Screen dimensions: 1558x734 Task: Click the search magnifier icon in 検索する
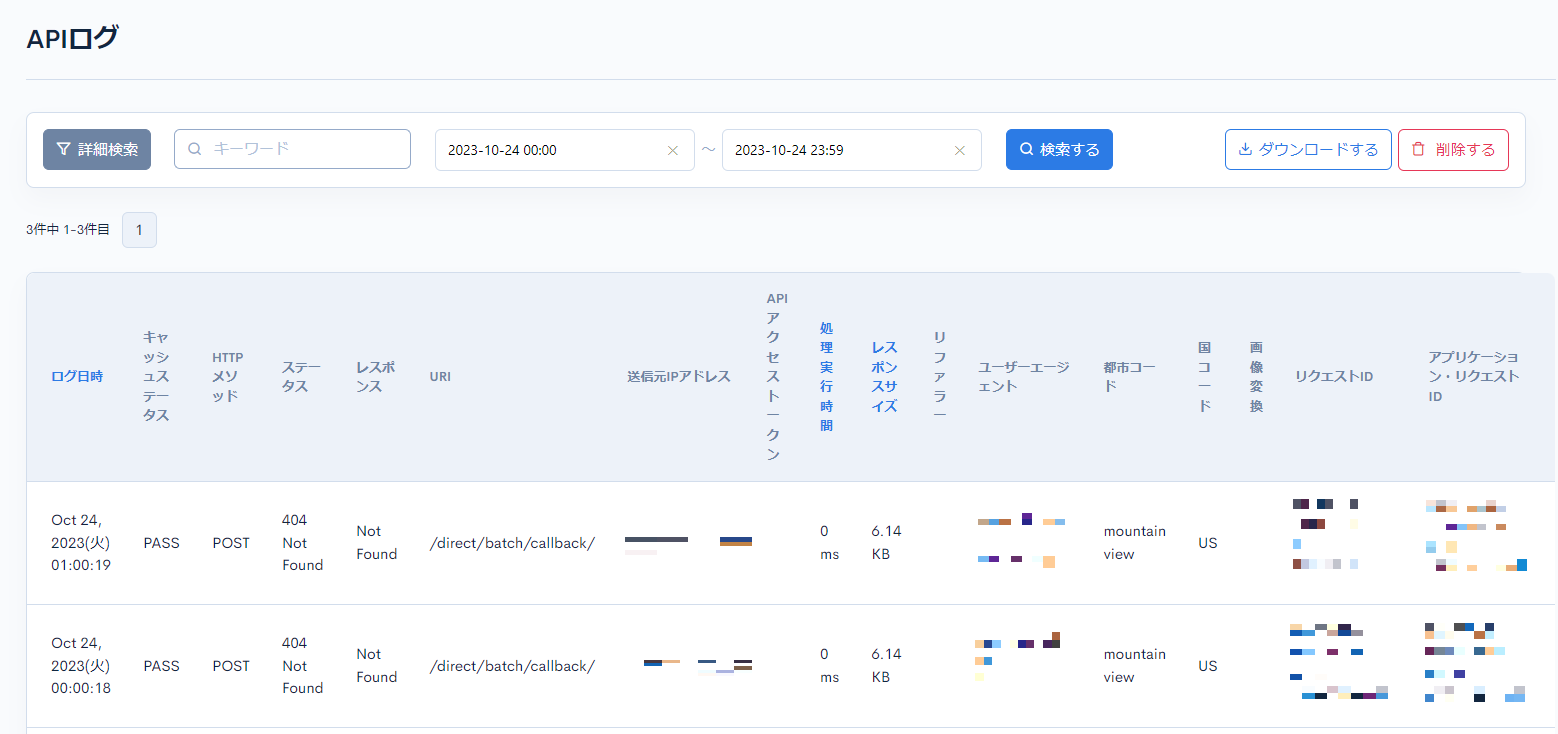(1026, 148)
